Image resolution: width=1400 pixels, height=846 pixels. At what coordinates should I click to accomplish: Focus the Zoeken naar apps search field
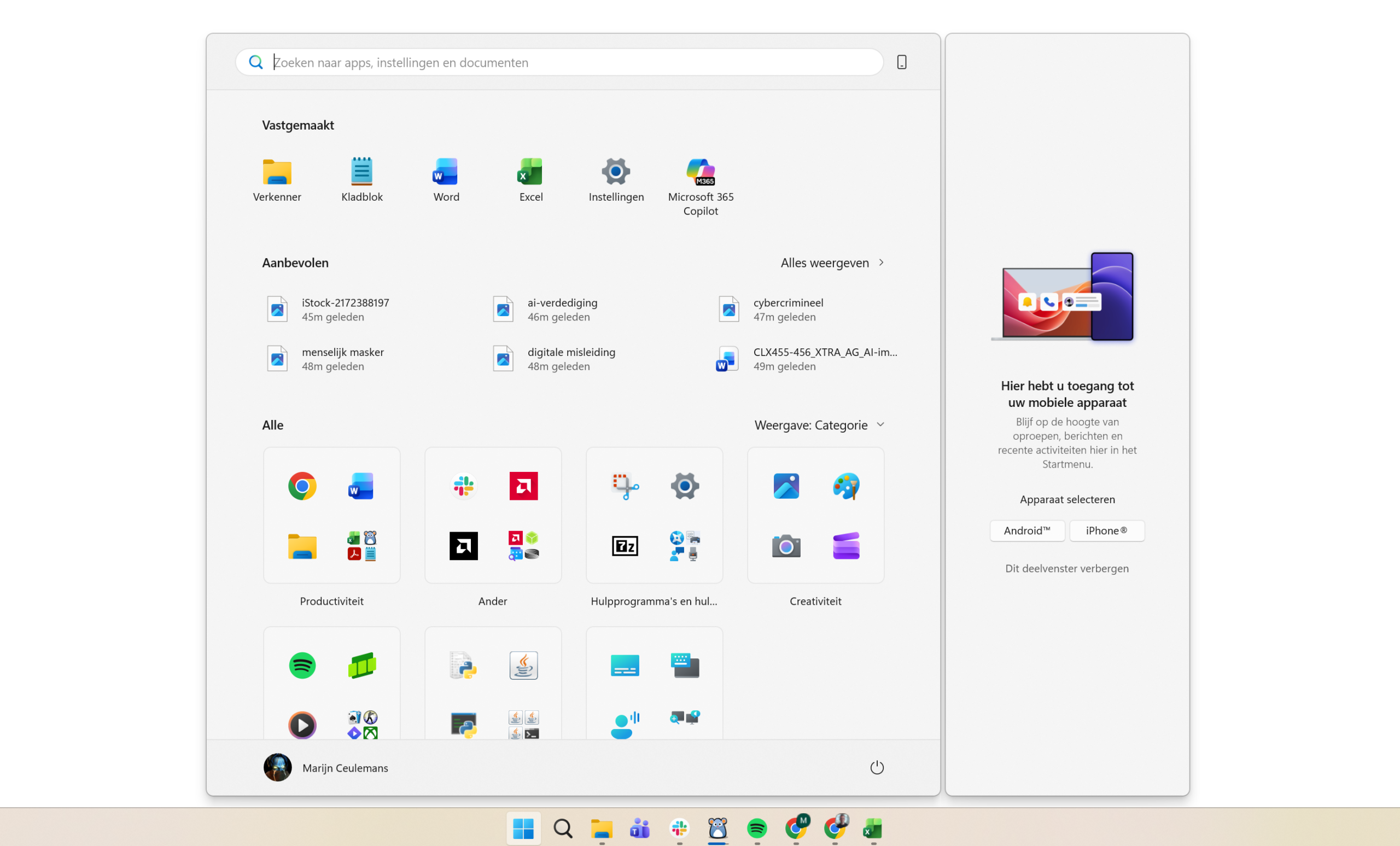559,62
